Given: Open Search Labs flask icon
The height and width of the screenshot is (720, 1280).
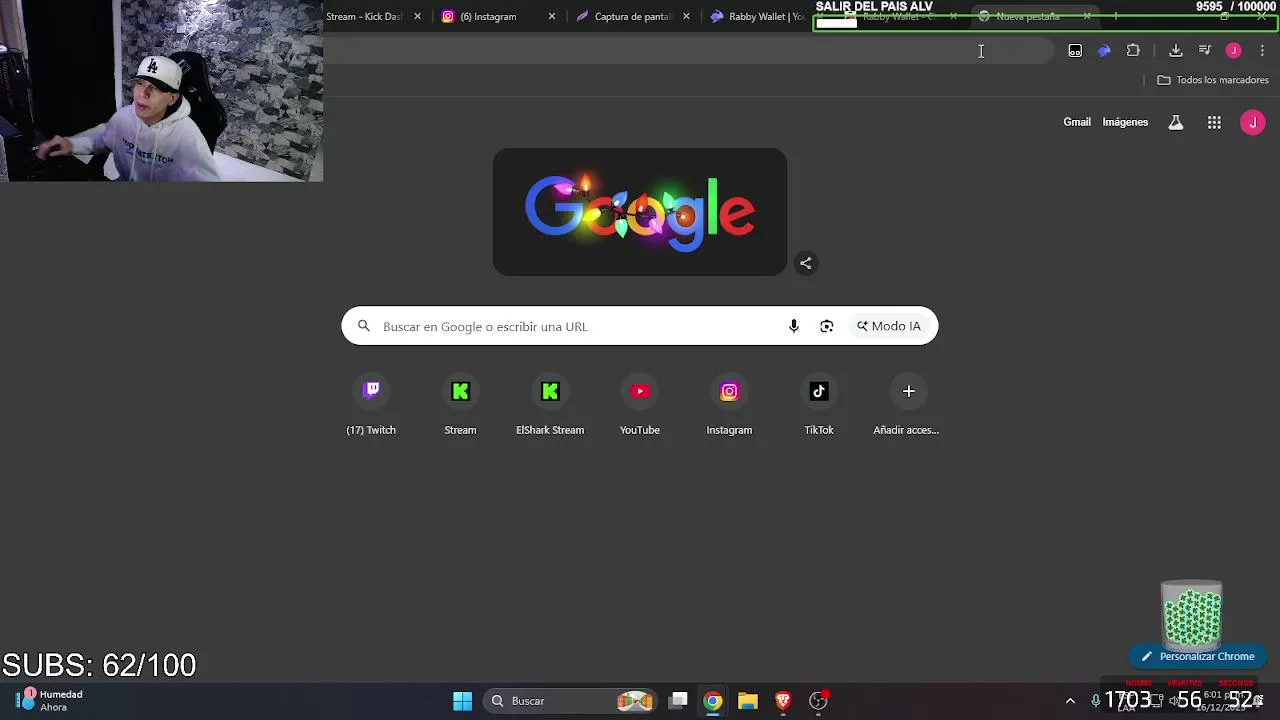Looking at the screenshot, I should pyautogui.click(x=1176, y=122).
